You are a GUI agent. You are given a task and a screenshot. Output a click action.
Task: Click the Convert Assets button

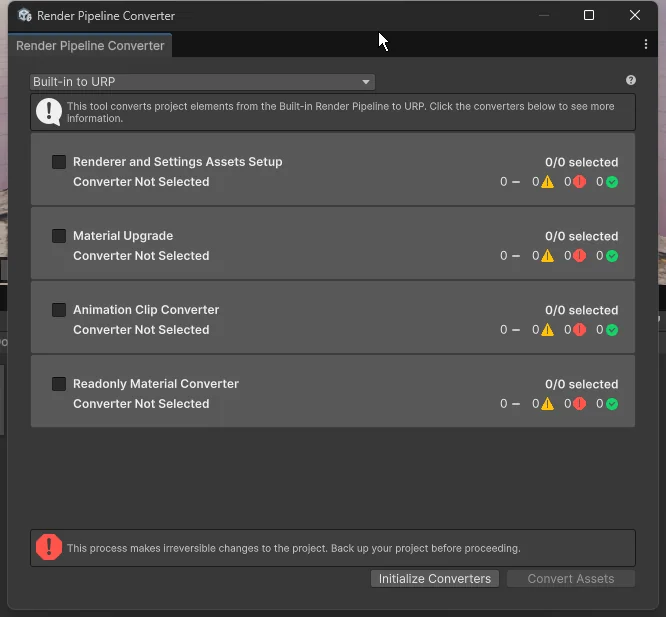571,579
